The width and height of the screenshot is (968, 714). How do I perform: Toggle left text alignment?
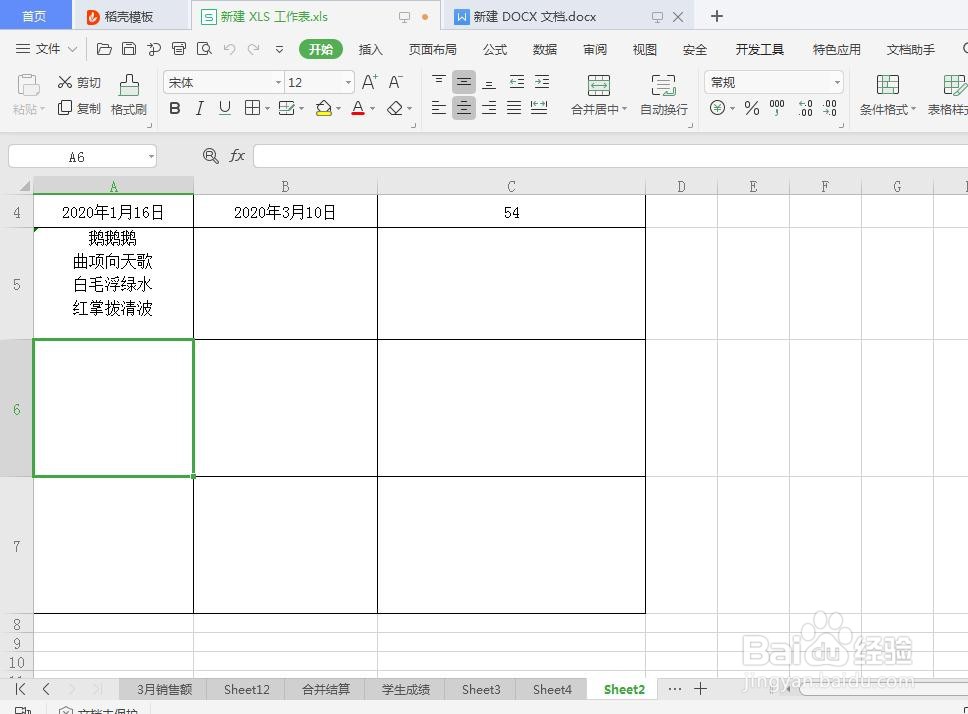point(438,109)
